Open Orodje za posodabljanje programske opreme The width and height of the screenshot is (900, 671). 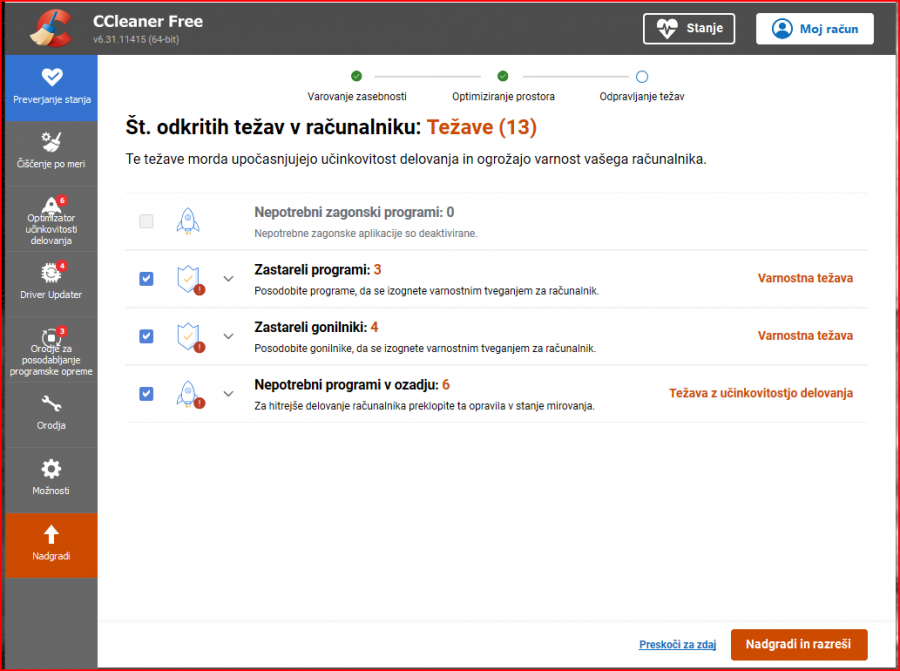click(x=51, y=338)
